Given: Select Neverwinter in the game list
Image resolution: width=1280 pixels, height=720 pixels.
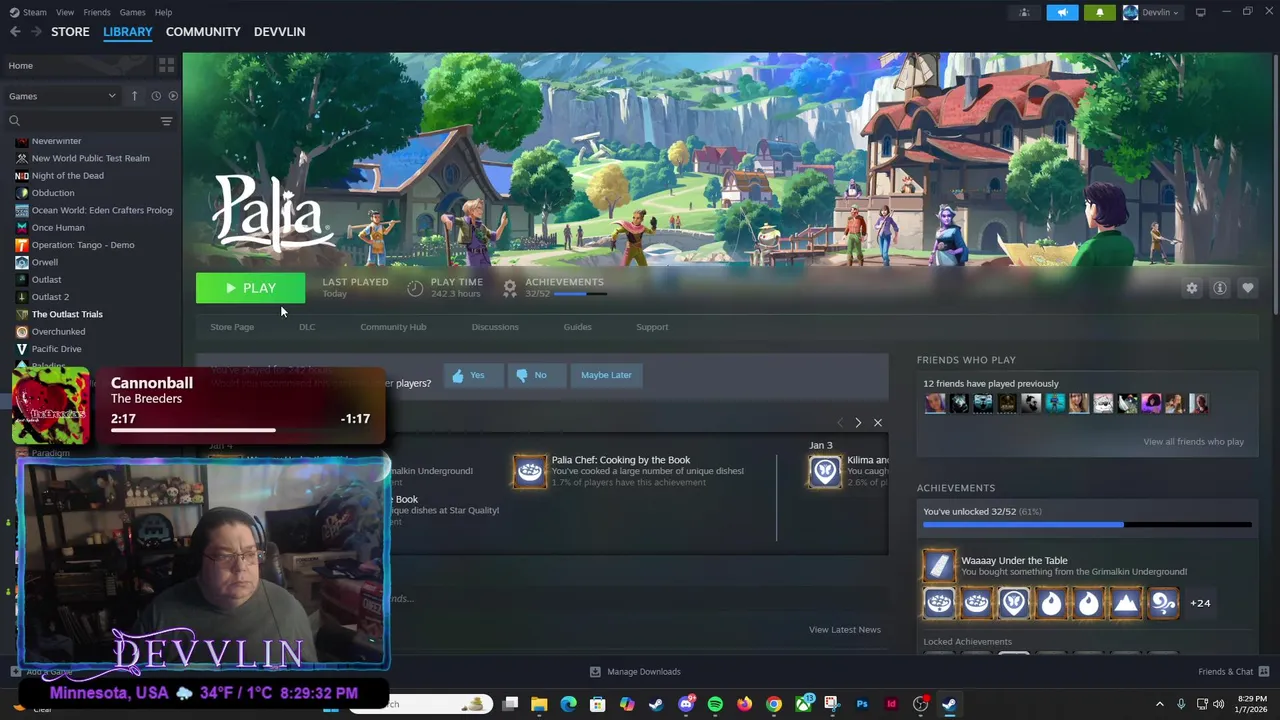Looking at the screenshot, I should (x=56, y=141).
